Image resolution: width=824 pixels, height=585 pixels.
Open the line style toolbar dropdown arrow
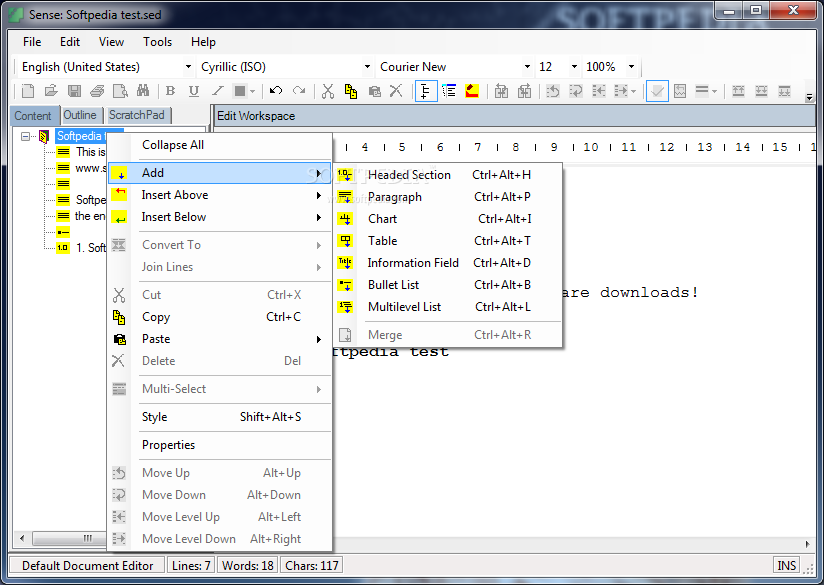pyautogui.click(x=714, y=91)
